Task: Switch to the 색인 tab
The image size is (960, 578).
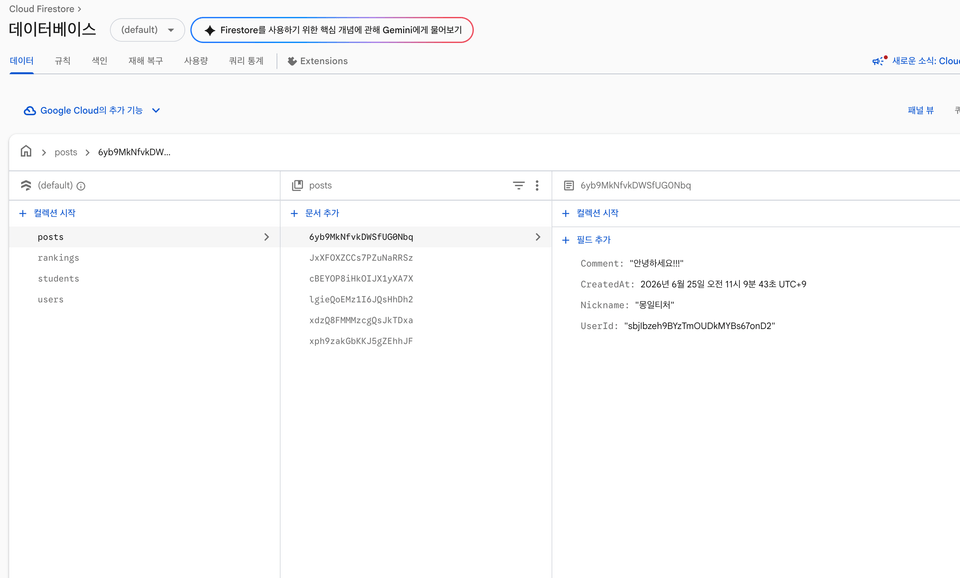Action: (99, 61)
